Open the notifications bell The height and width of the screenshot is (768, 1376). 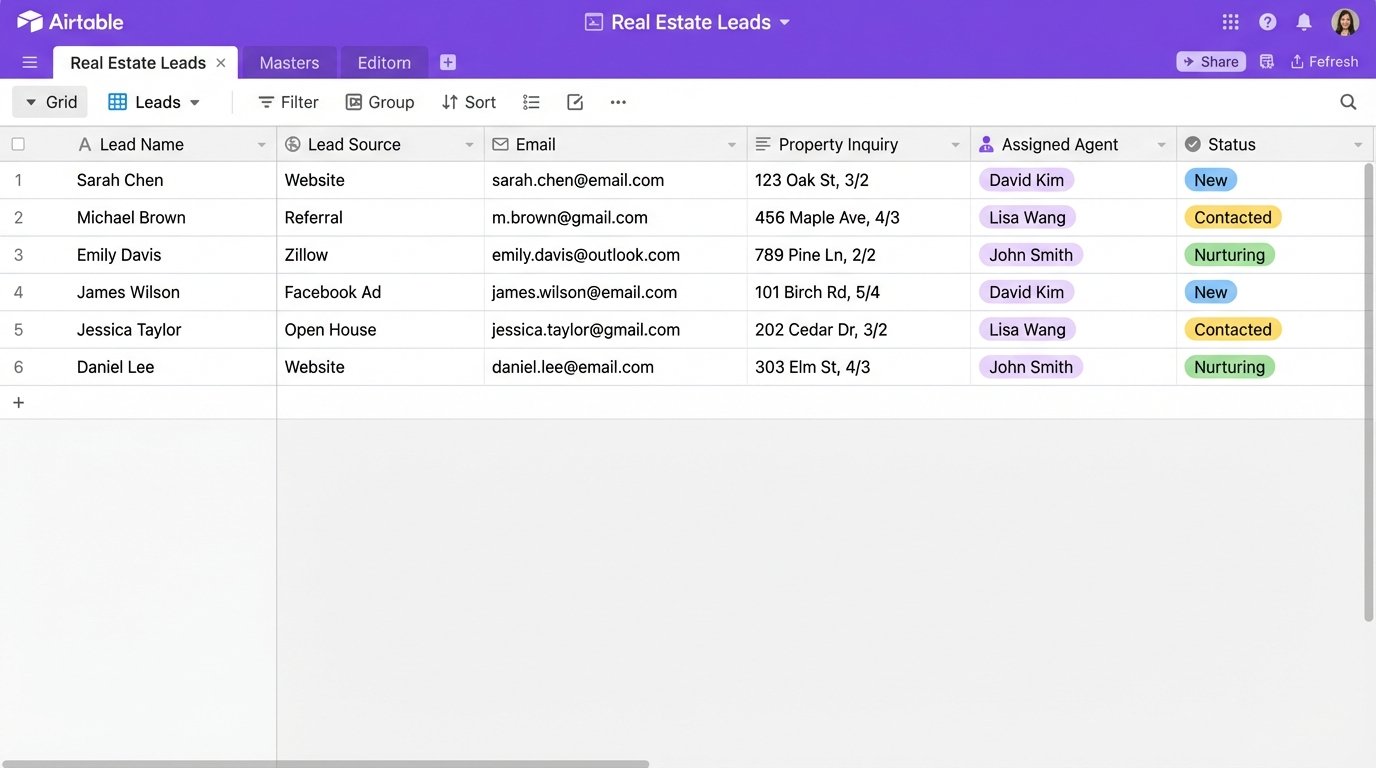(x=1303, y=21)
